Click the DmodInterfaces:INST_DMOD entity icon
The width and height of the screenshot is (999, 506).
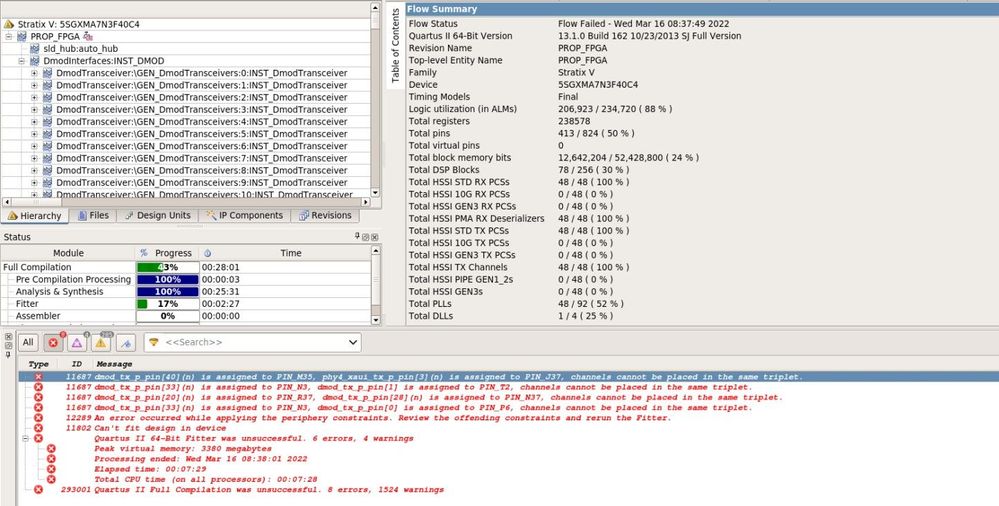(x=34, y=61)
